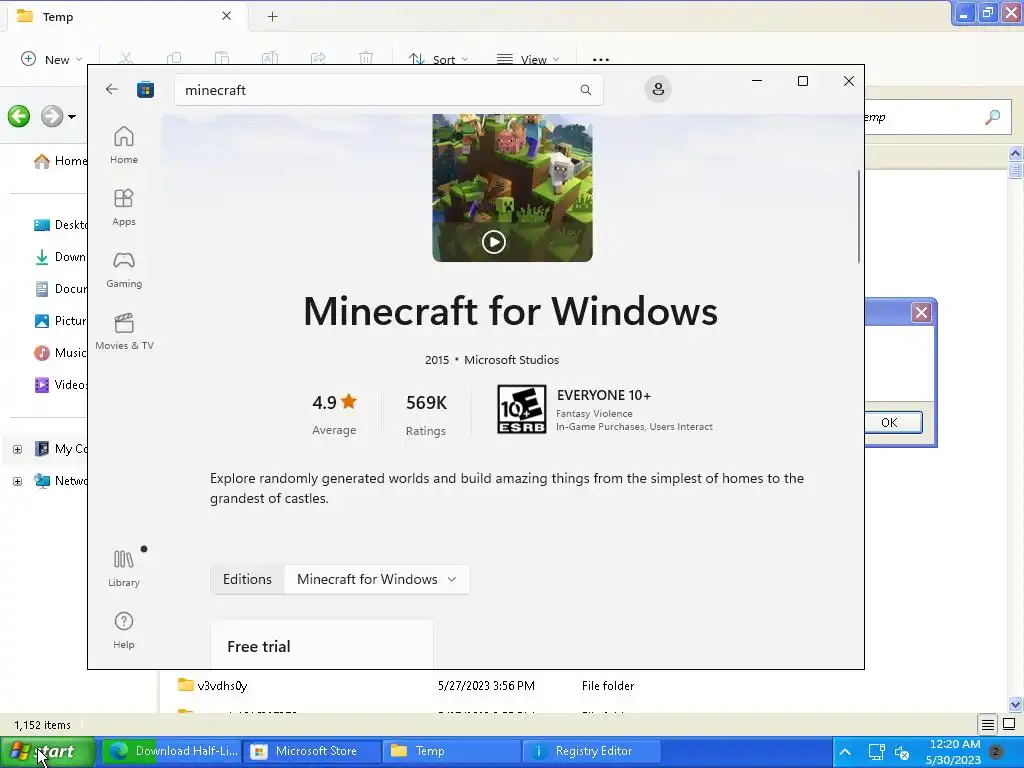Open Library in Store sidebar
1024x768 pixels.
[124, 568]
